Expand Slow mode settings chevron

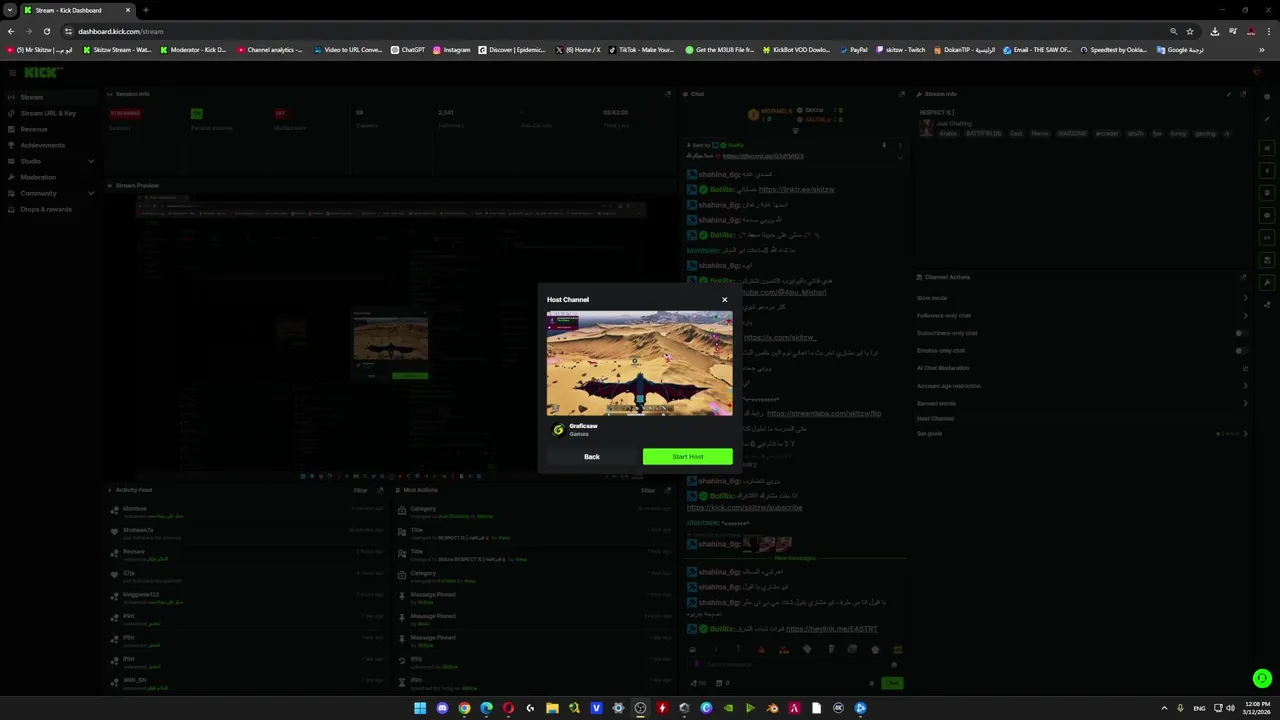[1245, 298]
